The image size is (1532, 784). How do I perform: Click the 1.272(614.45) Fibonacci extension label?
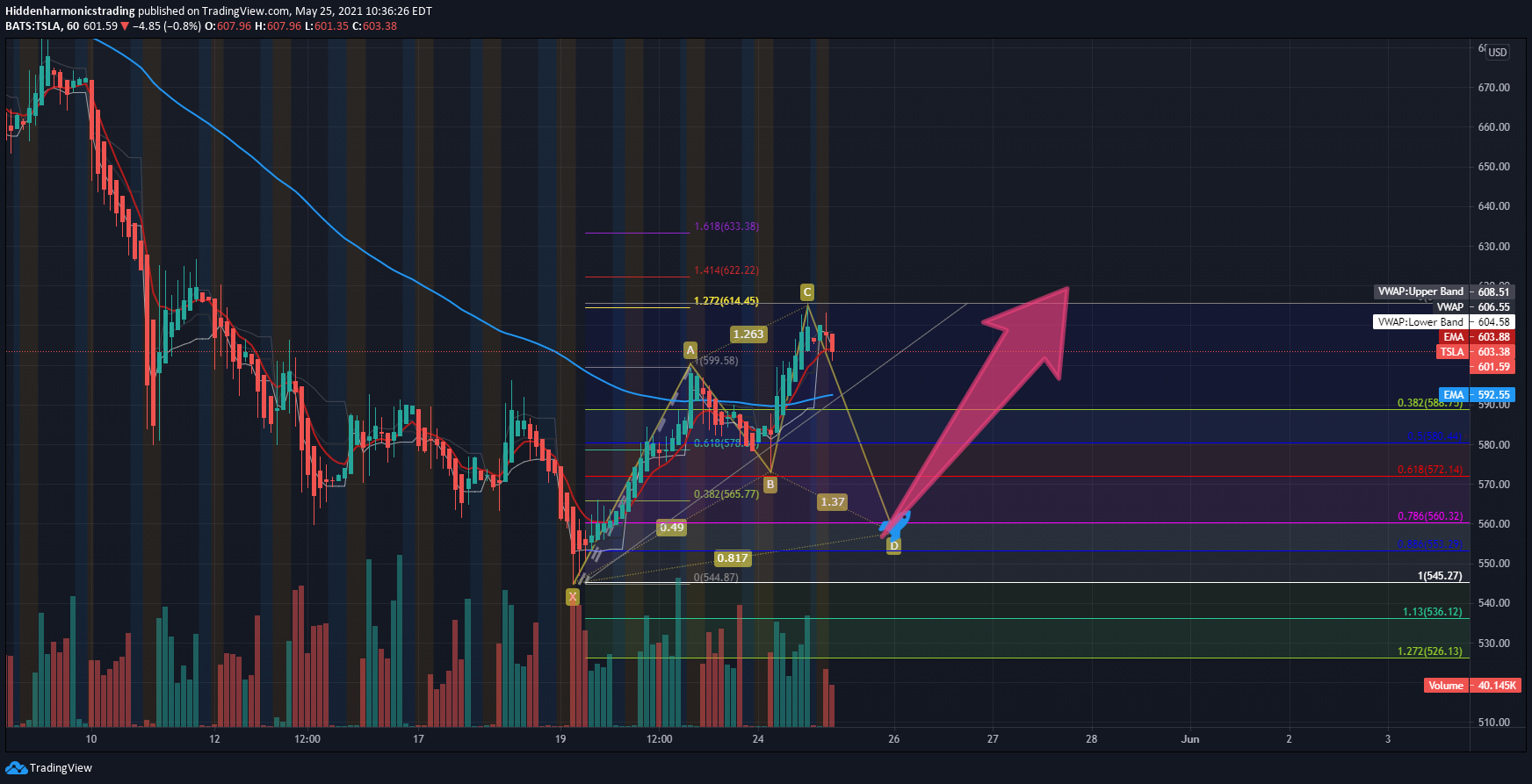click(x=726, y=301)
